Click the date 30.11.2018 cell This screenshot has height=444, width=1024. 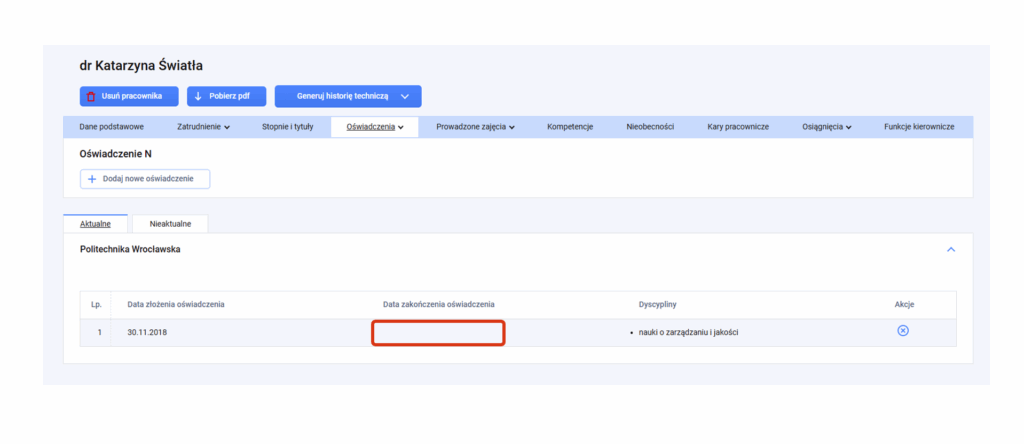pos(147,332)
